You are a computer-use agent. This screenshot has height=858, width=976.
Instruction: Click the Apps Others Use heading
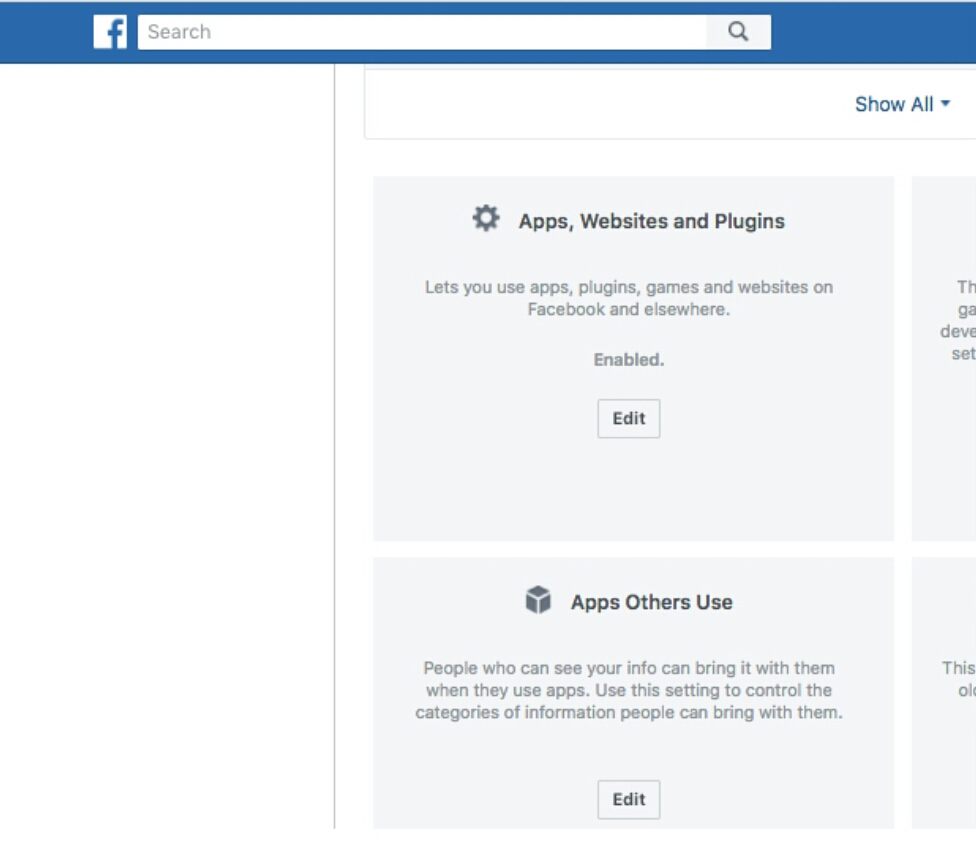coord(652,602)
